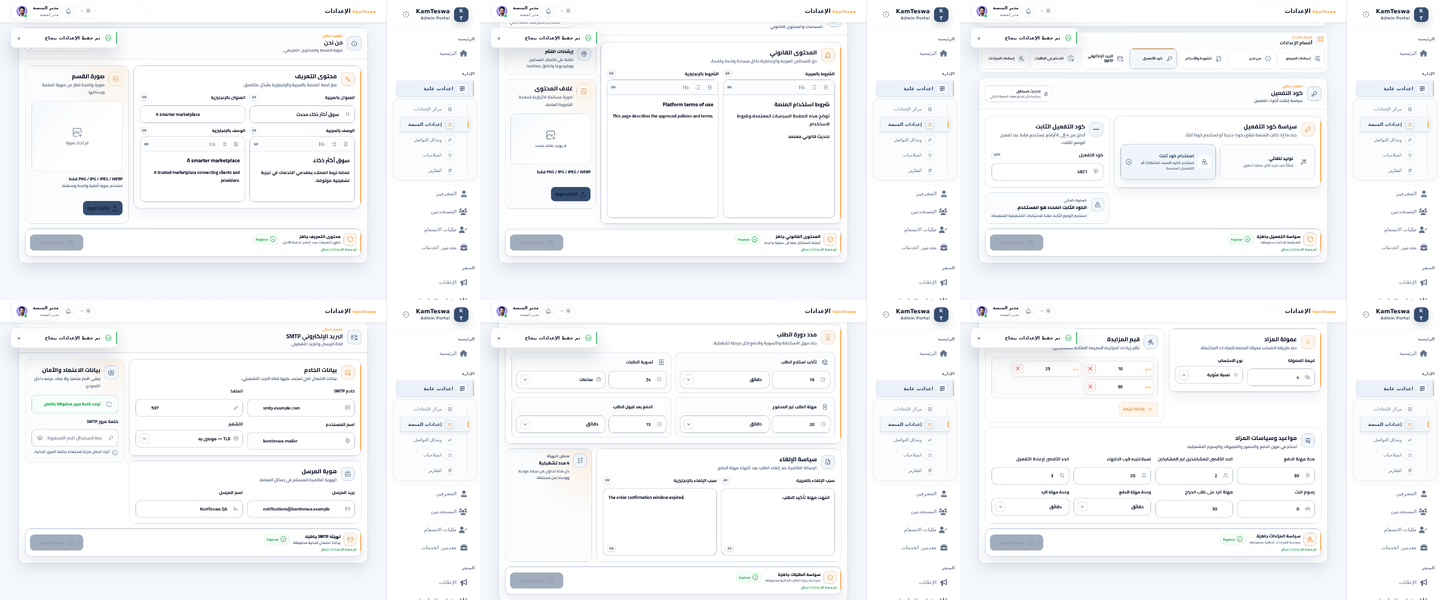Click the SMTP mail section header icon
The height and width of the screenshot is (600, 1440).
point(354,337)
